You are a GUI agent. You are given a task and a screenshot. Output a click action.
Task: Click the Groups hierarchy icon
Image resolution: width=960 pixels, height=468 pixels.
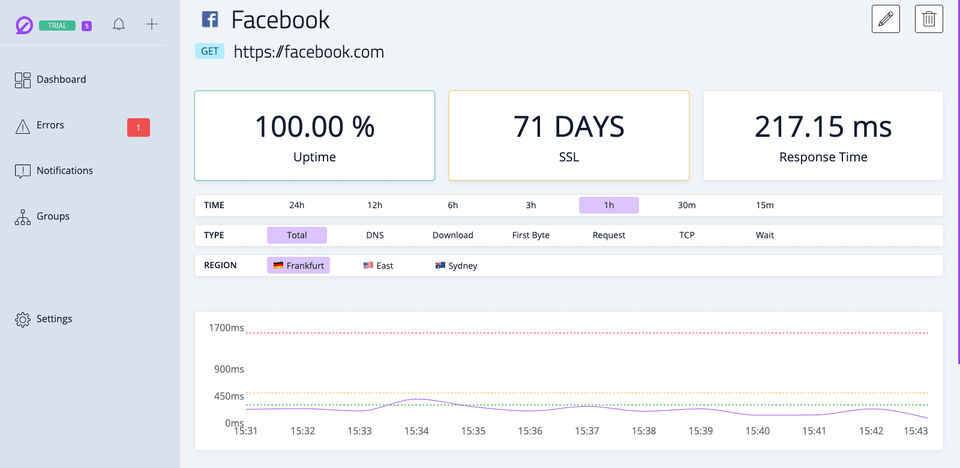[x=22, y=216]
